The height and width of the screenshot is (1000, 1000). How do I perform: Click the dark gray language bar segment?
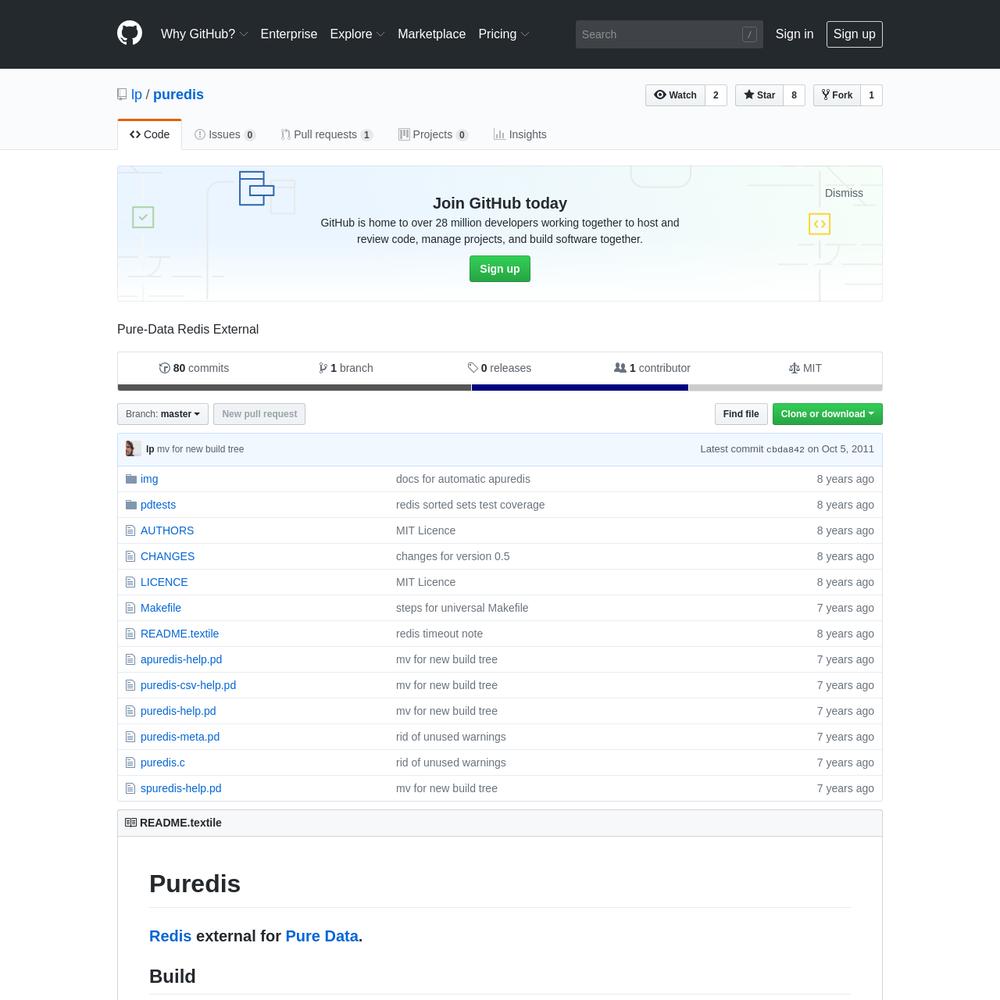pyautogui.click(x=295, y=388)
